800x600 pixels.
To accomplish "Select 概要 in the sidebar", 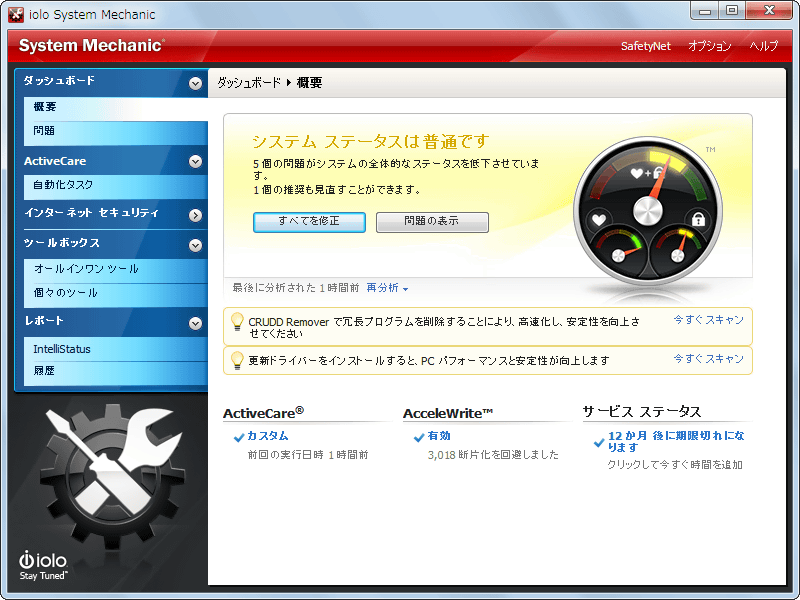I will (x=115, y=107).
